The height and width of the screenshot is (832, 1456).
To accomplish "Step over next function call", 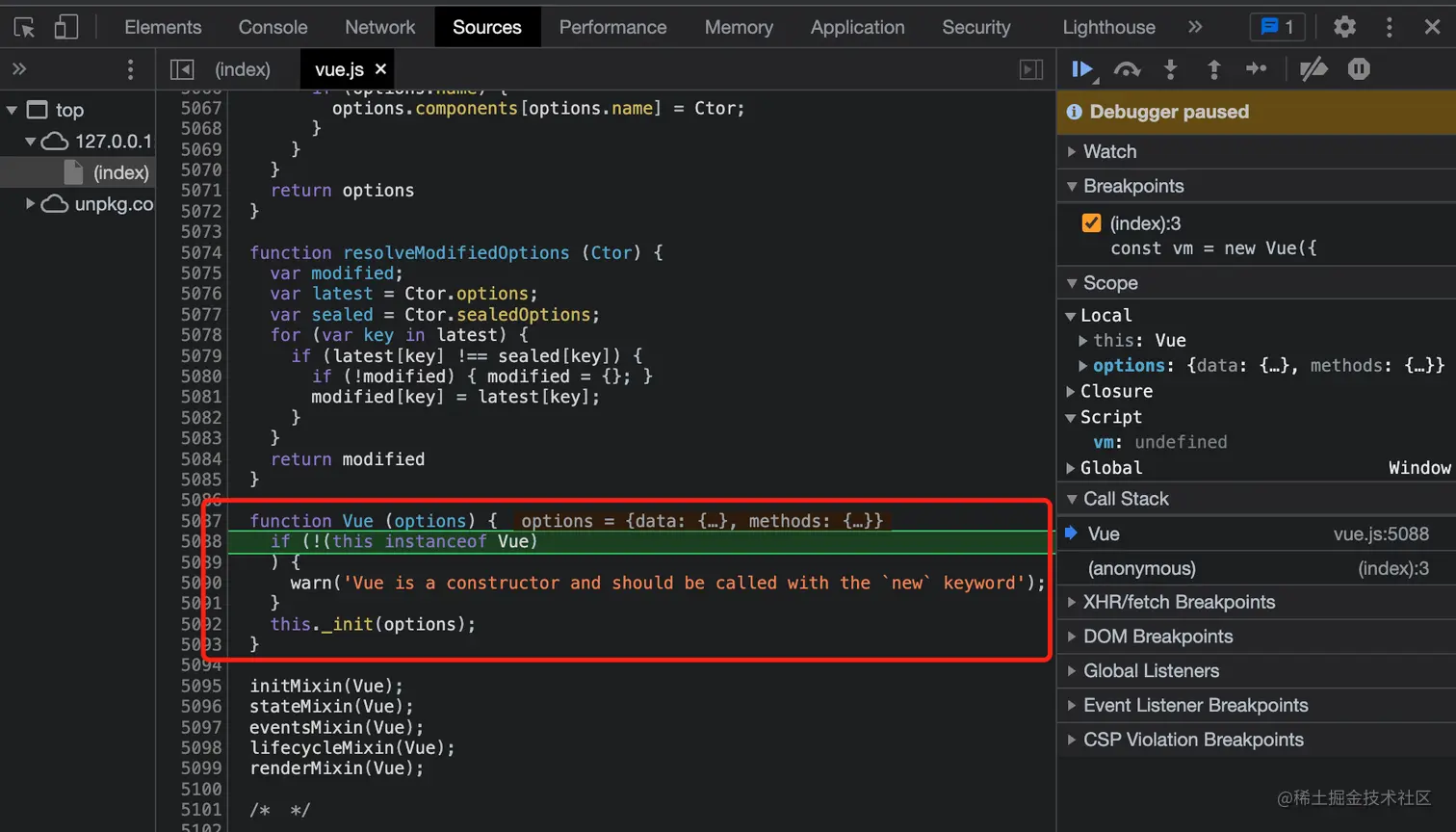I will coord(1127,69).
